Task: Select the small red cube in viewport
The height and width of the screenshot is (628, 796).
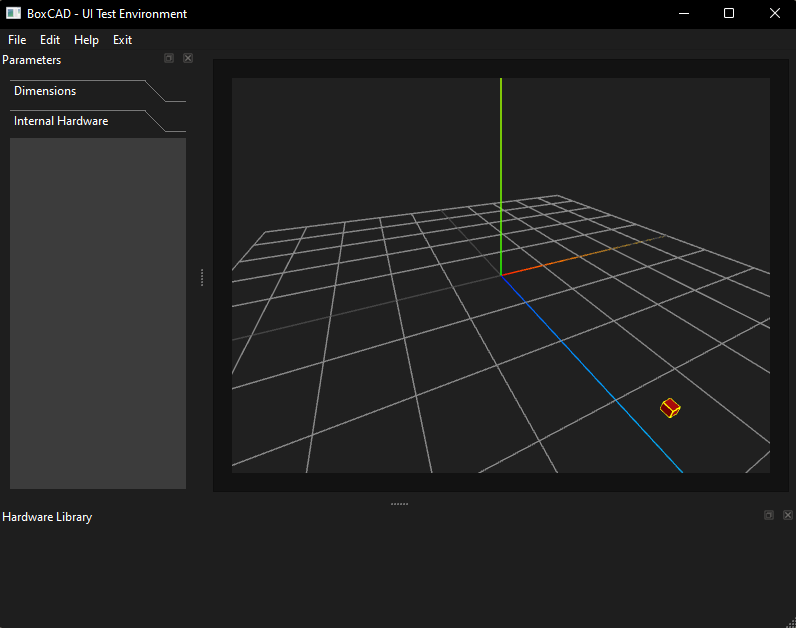Action: [x=670, y=408]
